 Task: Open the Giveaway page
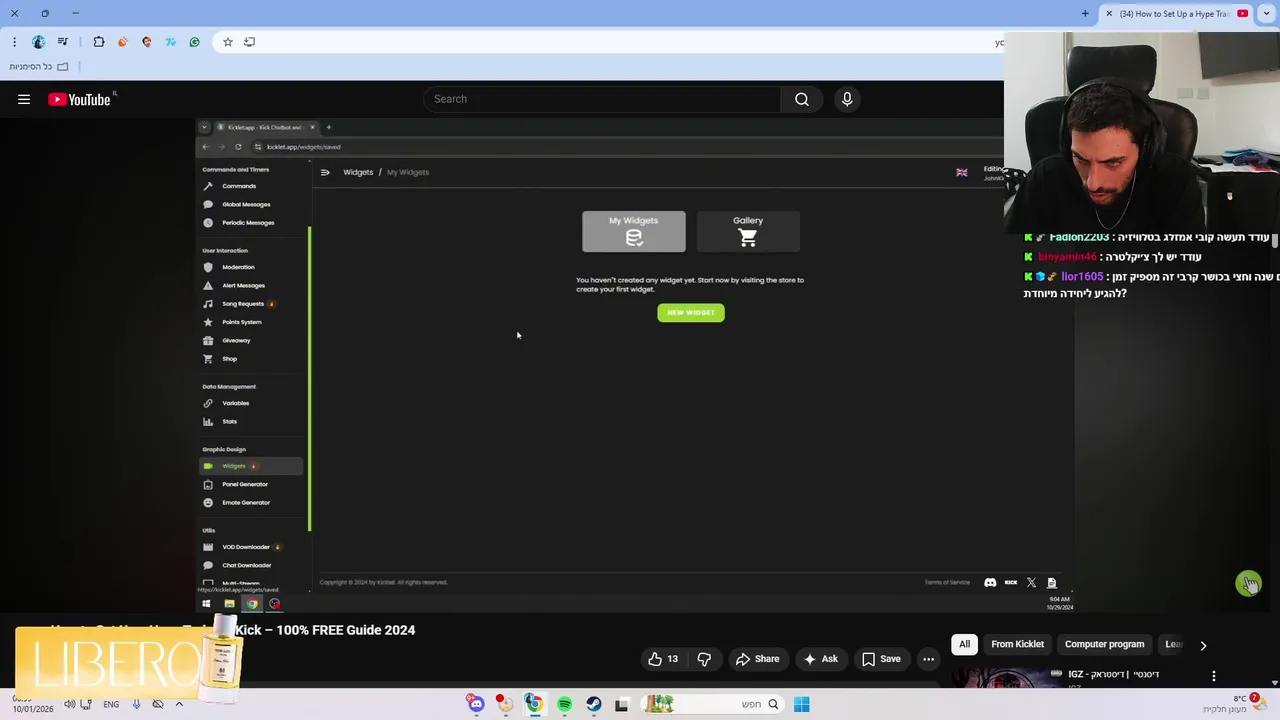[252, 340]
